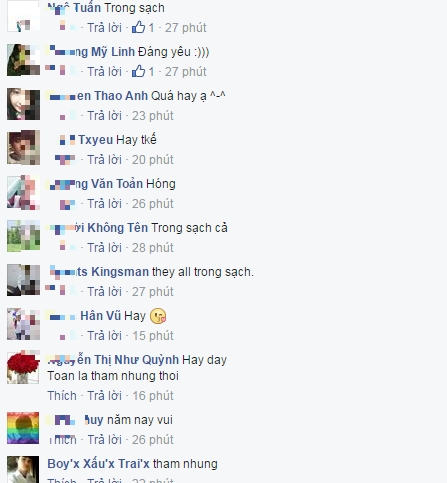The image size is (447, 483).
Task: Reply to Kingsman's trong sạch comment
Action: click(104, 292)
